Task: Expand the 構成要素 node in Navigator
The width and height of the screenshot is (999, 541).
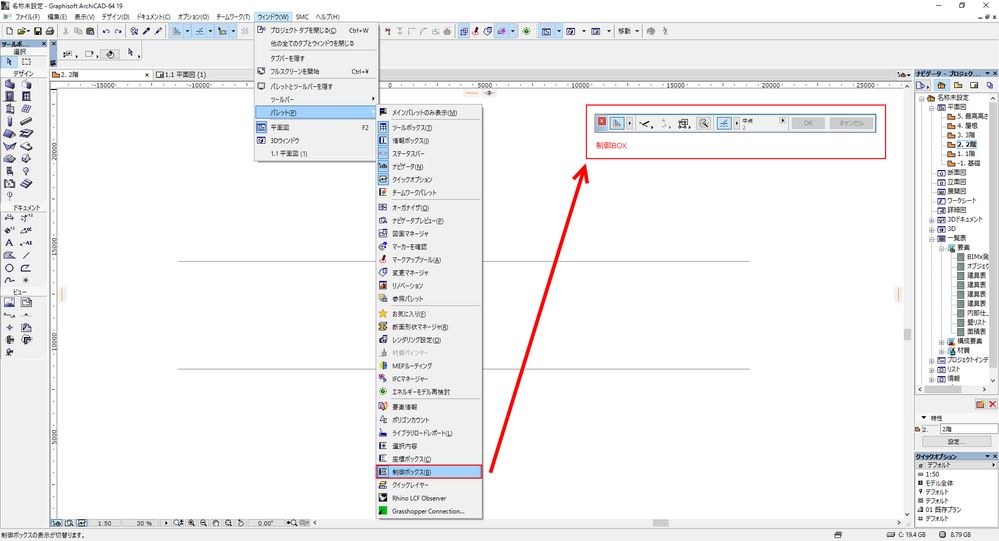Action: tap(942, 342)
